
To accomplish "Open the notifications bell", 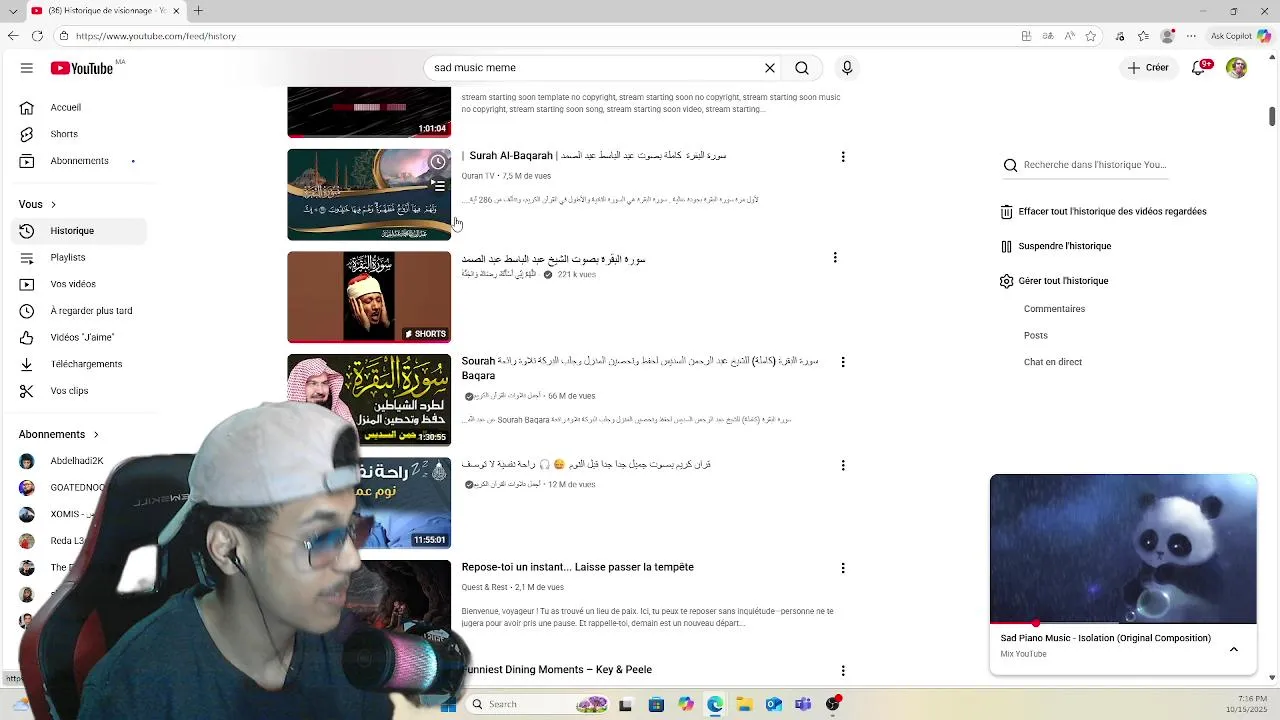I will click(x=1199, y=68).
